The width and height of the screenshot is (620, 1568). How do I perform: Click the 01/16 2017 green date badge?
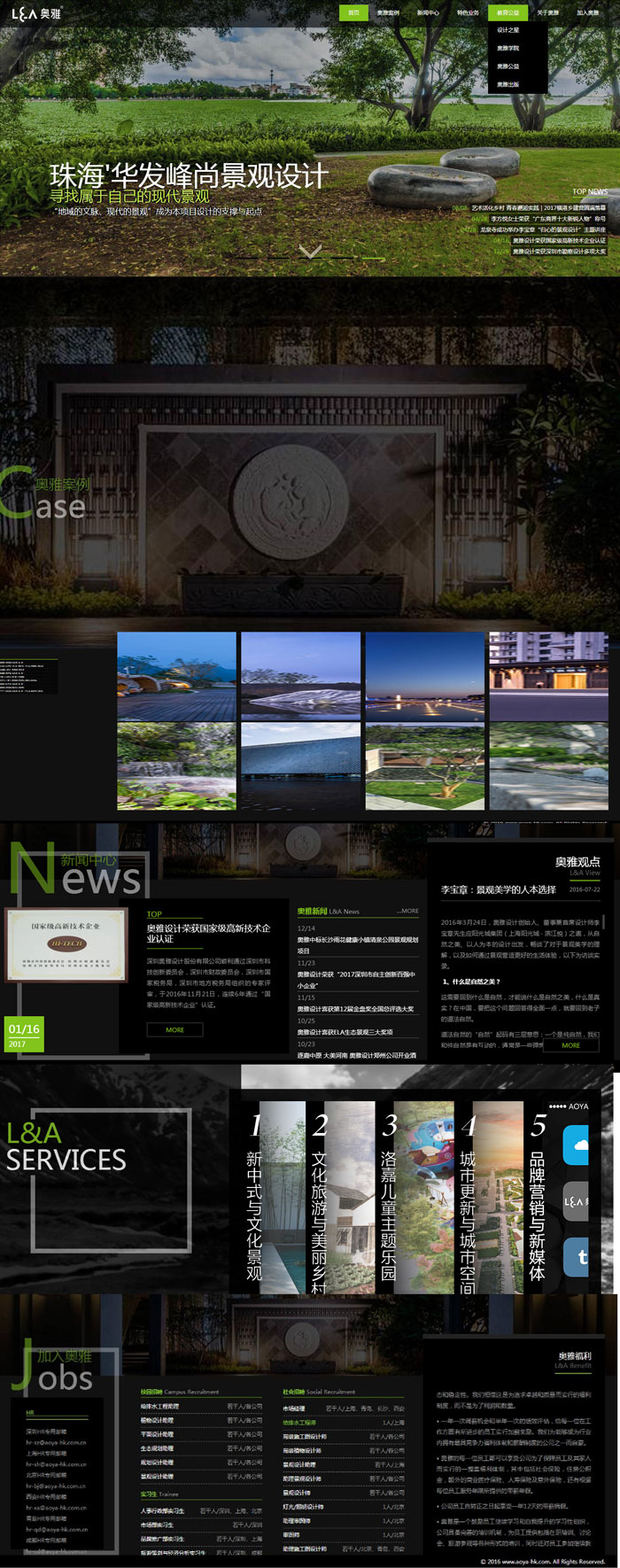tap(24, 1034)
